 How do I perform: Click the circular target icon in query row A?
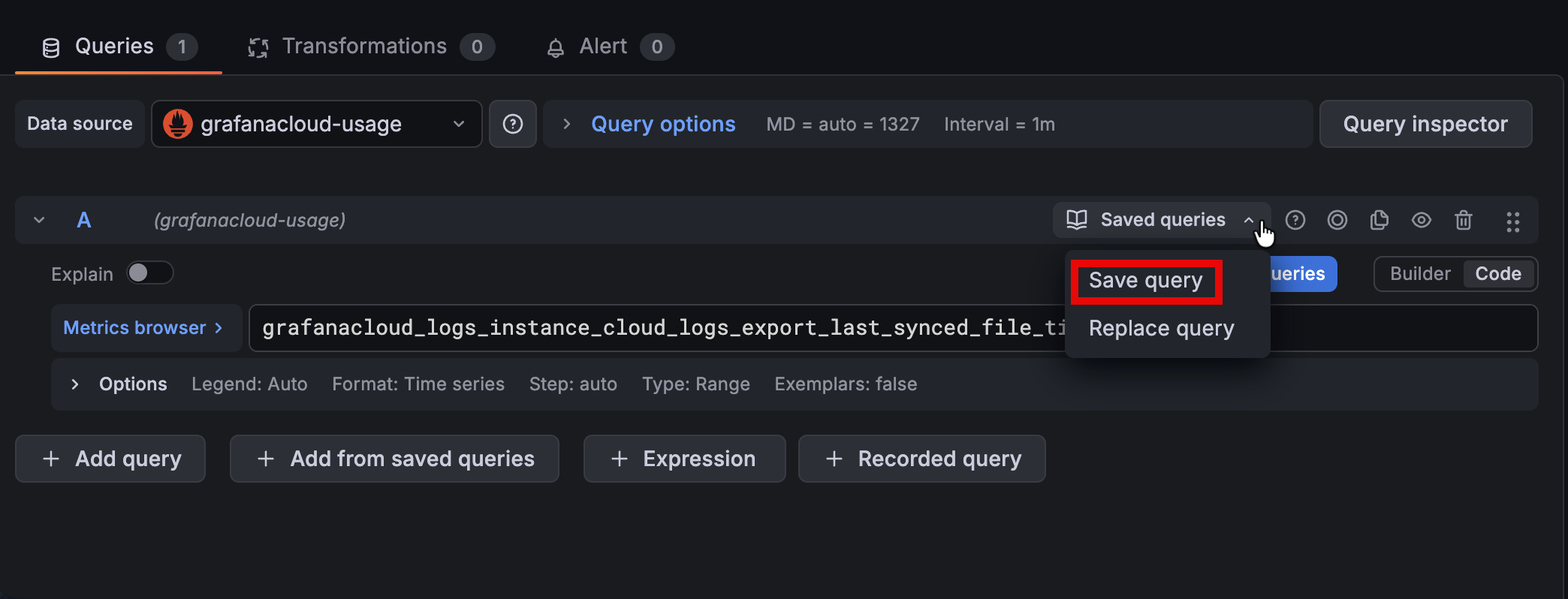(x=1337, y=220)
